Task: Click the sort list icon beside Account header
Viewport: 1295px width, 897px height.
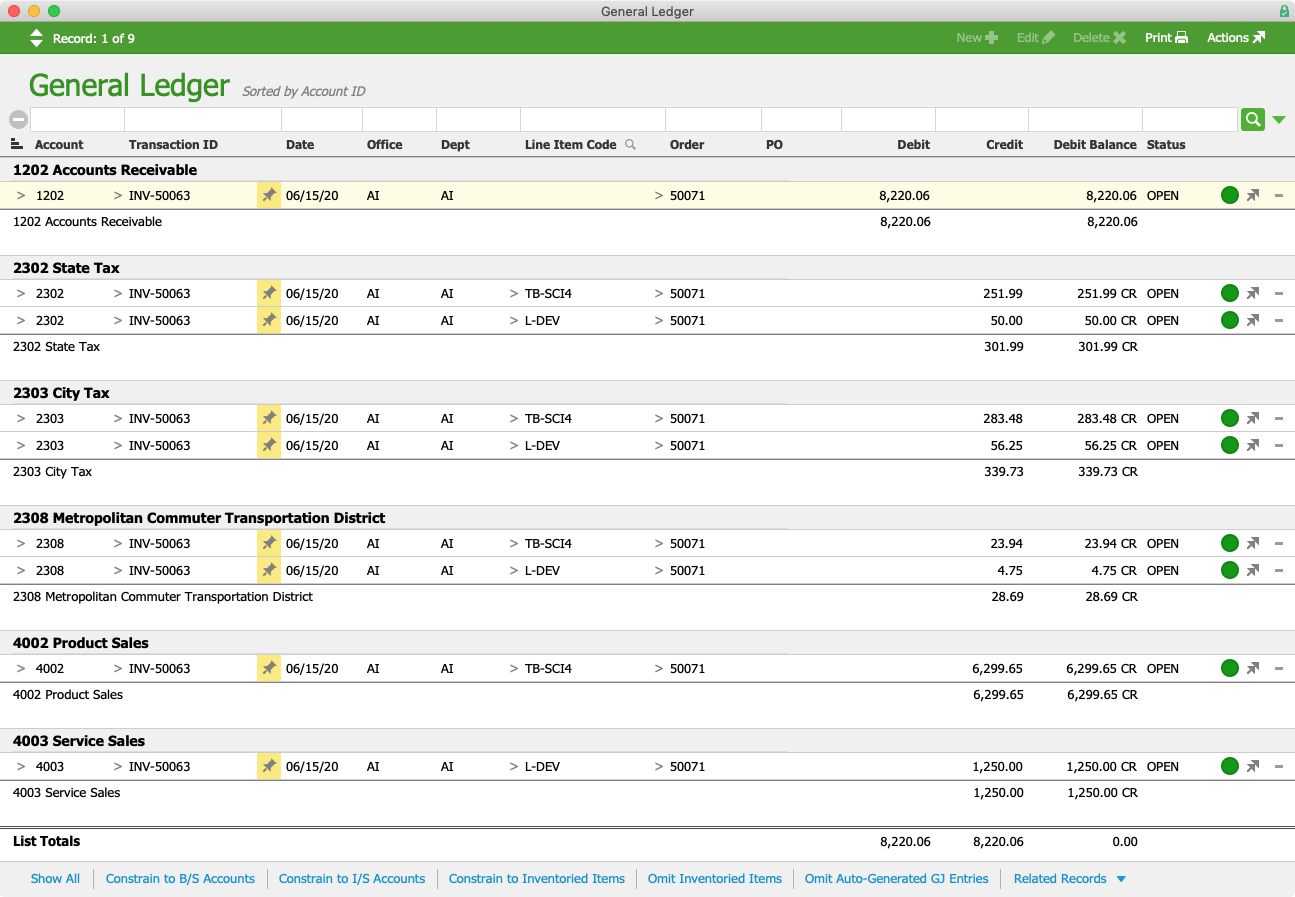Action: [x=17, y=144]
